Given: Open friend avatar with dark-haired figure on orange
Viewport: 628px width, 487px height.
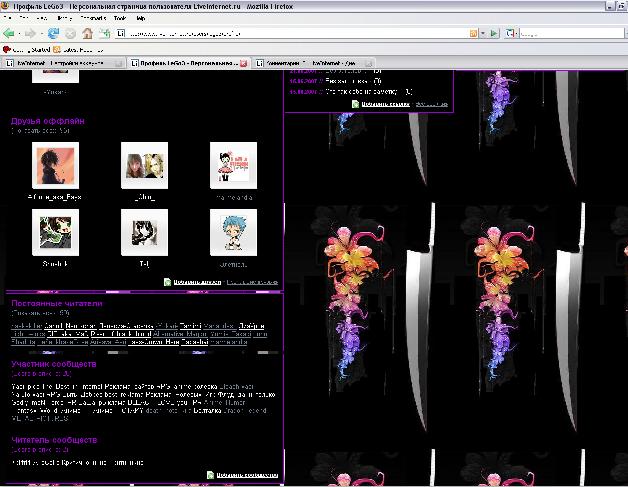Looking at the screenshot, I should click(x=55, y=165).
